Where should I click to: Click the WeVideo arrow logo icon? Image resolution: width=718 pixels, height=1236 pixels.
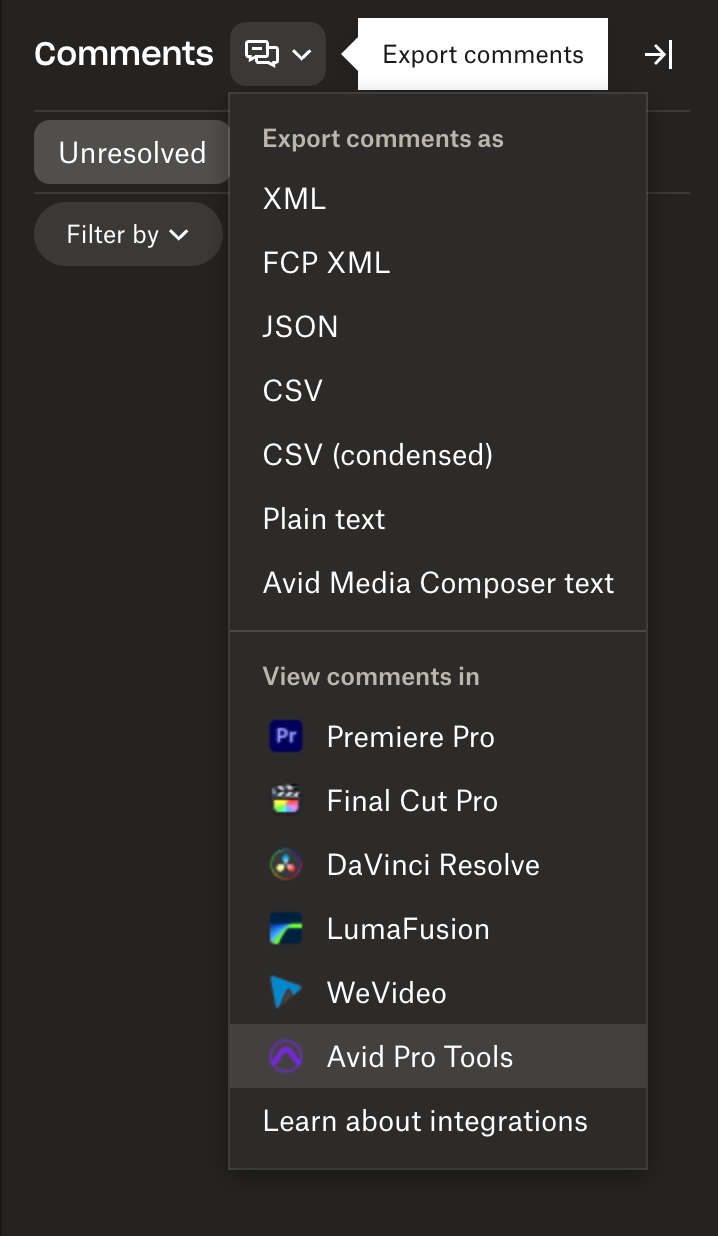286,993
